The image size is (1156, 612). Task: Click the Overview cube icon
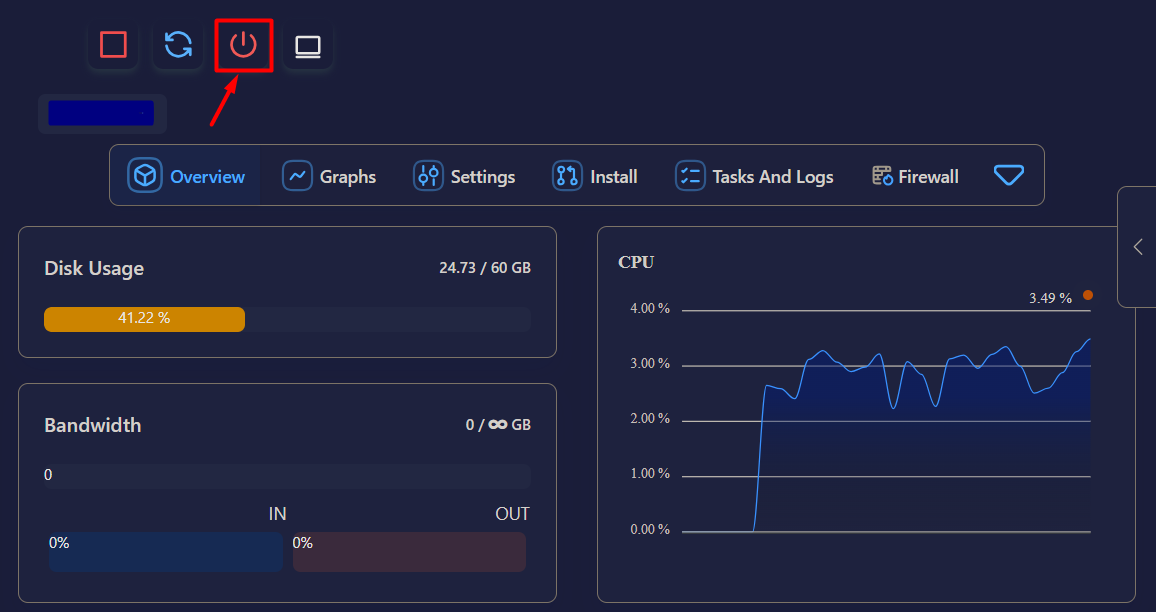coord(145,176)
